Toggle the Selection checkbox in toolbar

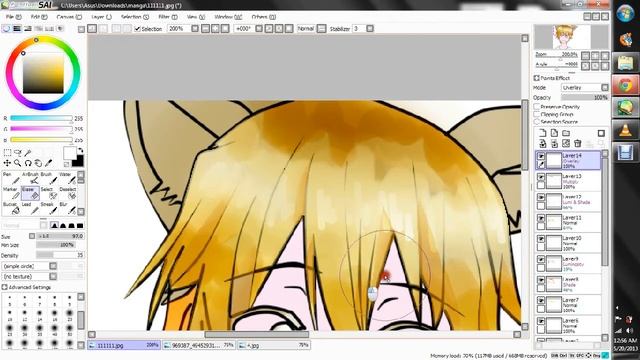coord(138,29)
